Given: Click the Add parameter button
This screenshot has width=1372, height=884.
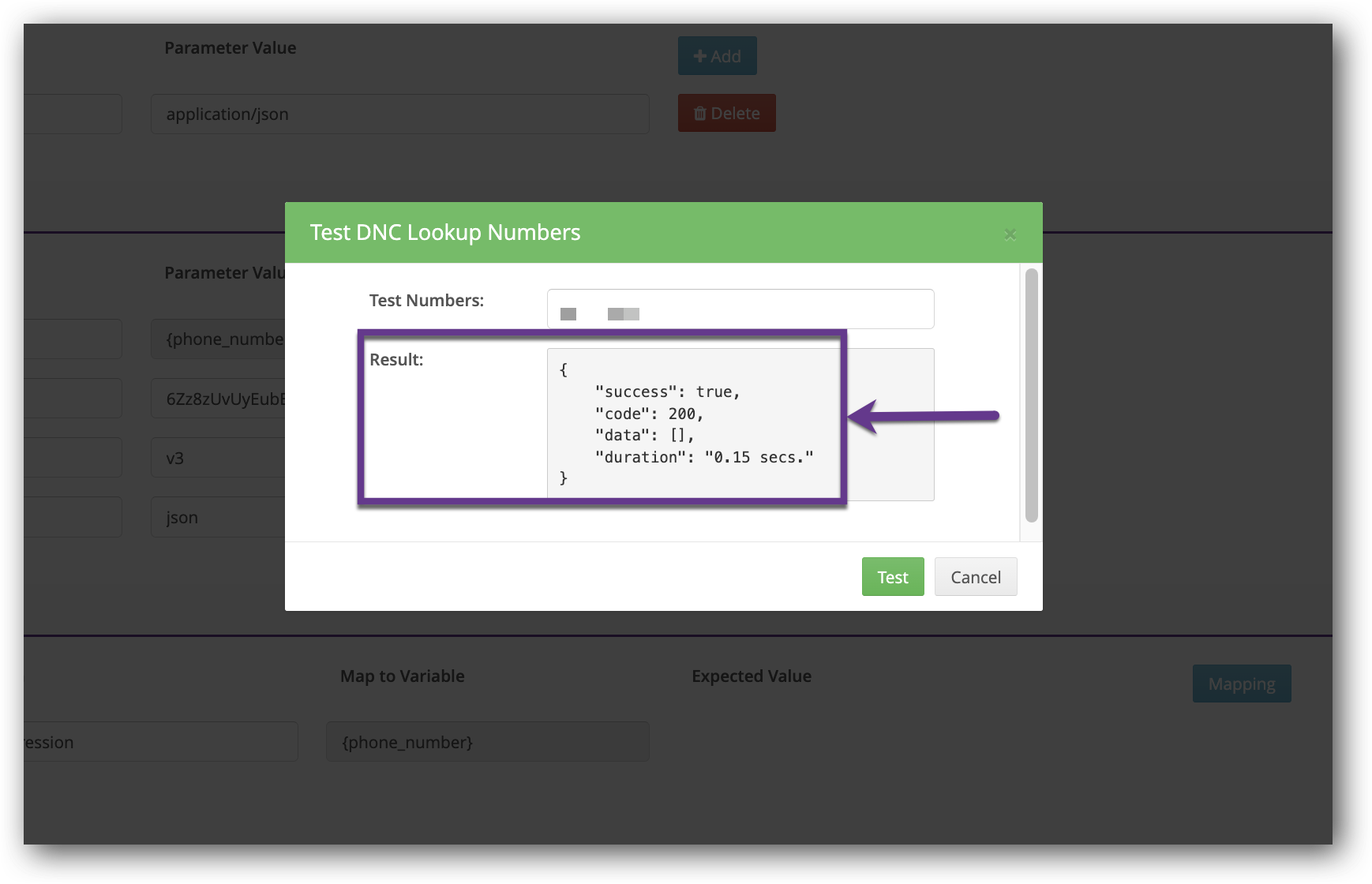Looking at the screenshot, I should click(718, 56).
